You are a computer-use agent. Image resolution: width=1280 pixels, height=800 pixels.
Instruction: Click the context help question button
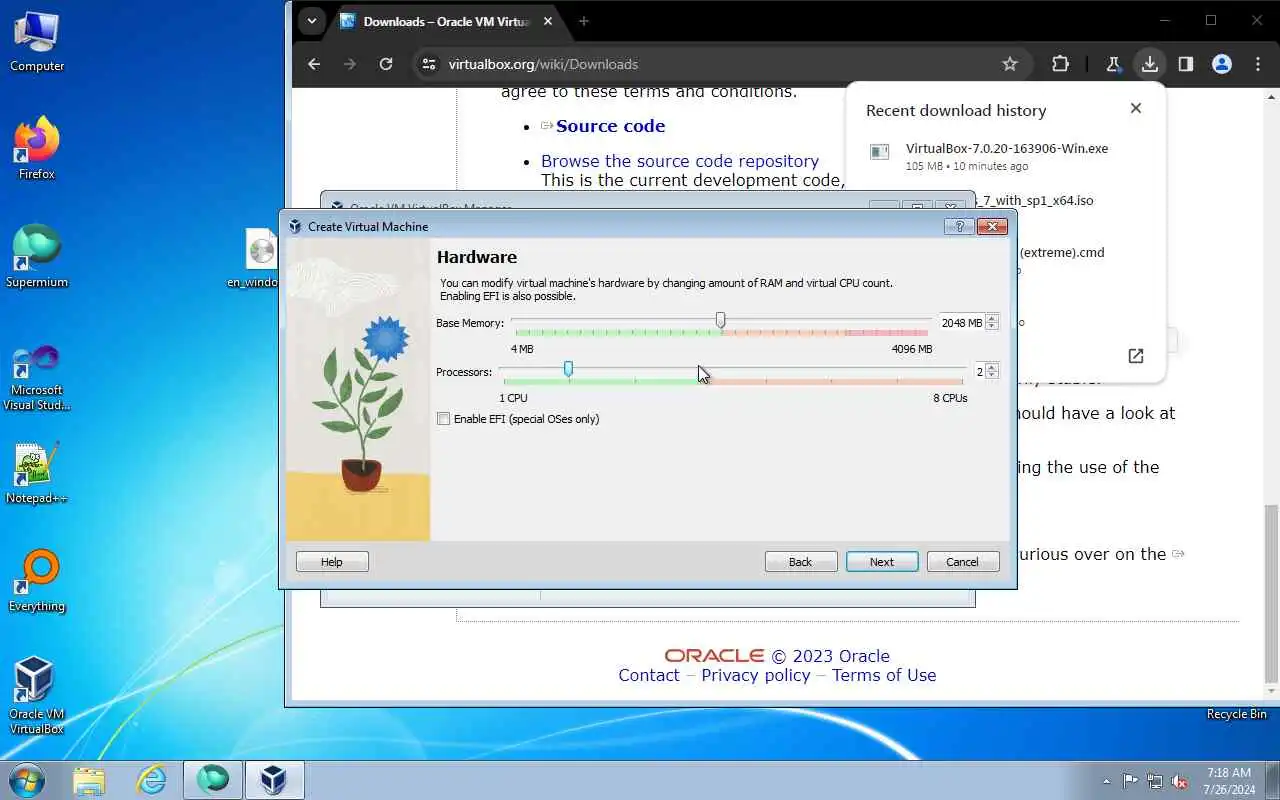[959, 227]
